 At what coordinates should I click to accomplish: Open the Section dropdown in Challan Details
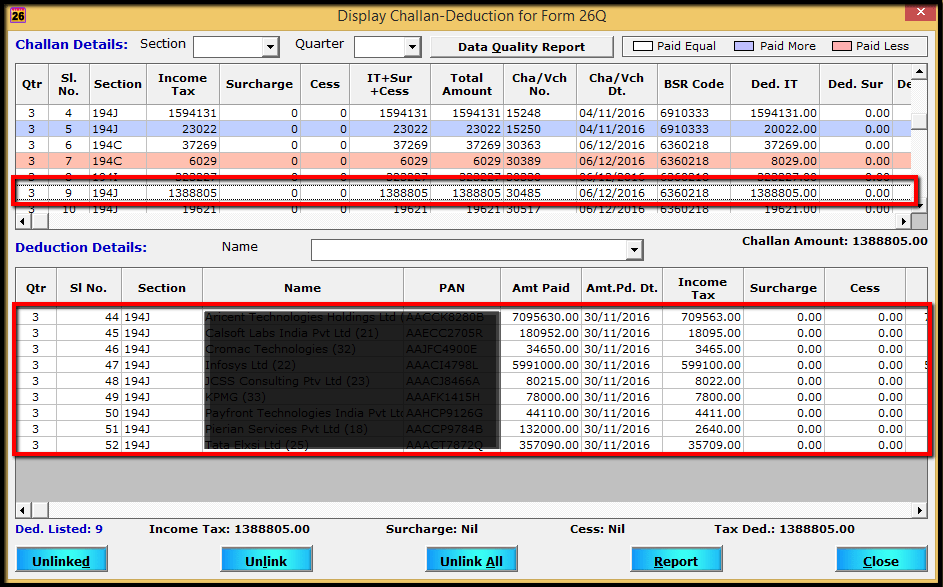tap(271, 47)
